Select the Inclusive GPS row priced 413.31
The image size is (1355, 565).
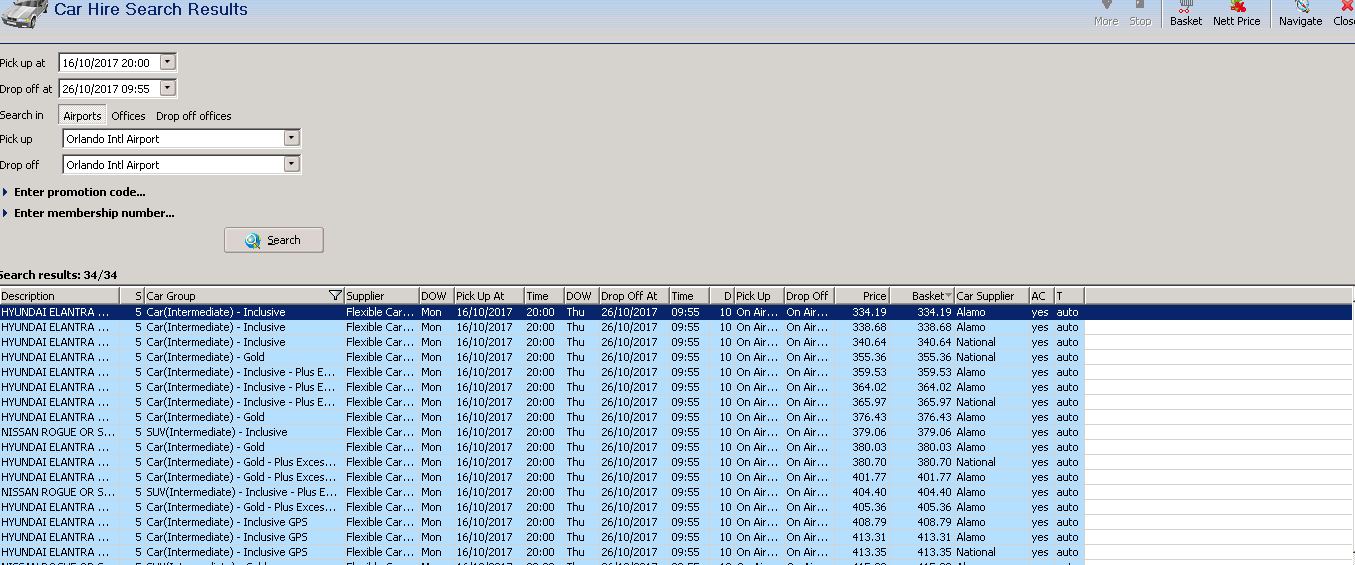[x=542, y=537]
